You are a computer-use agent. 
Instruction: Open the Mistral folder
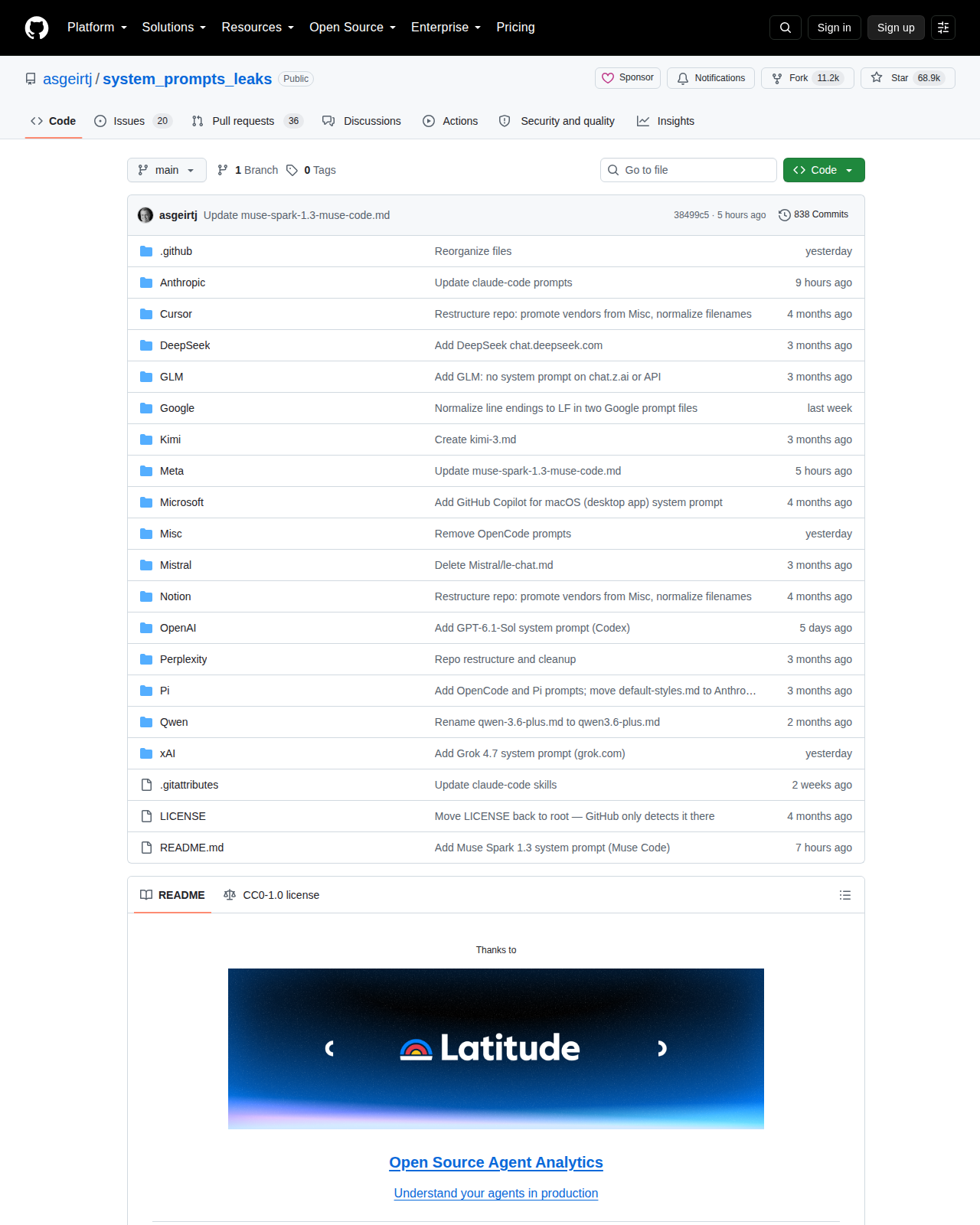click(175, 565)
